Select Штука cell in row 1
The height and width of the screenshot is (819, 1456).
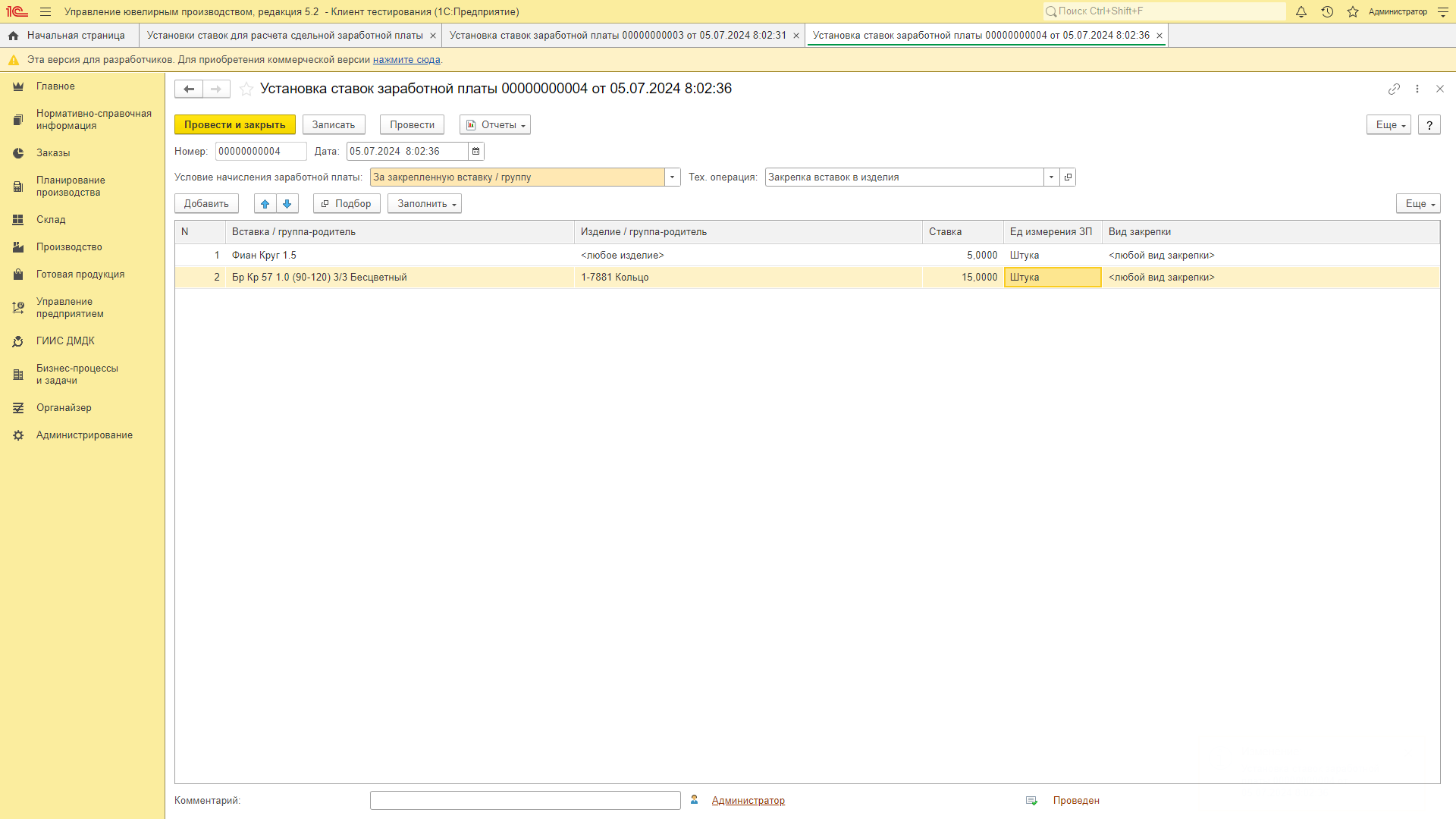pyautogui.click(x=1053, y=256)
